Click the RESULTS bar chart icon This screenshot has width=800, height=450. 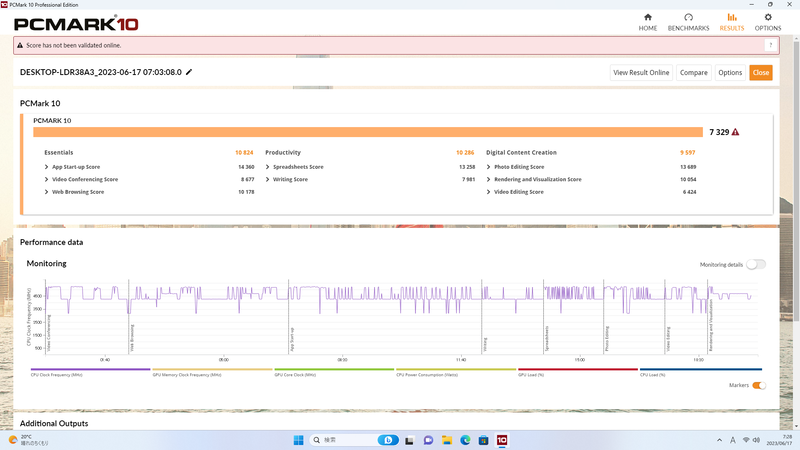pos(732,17)
